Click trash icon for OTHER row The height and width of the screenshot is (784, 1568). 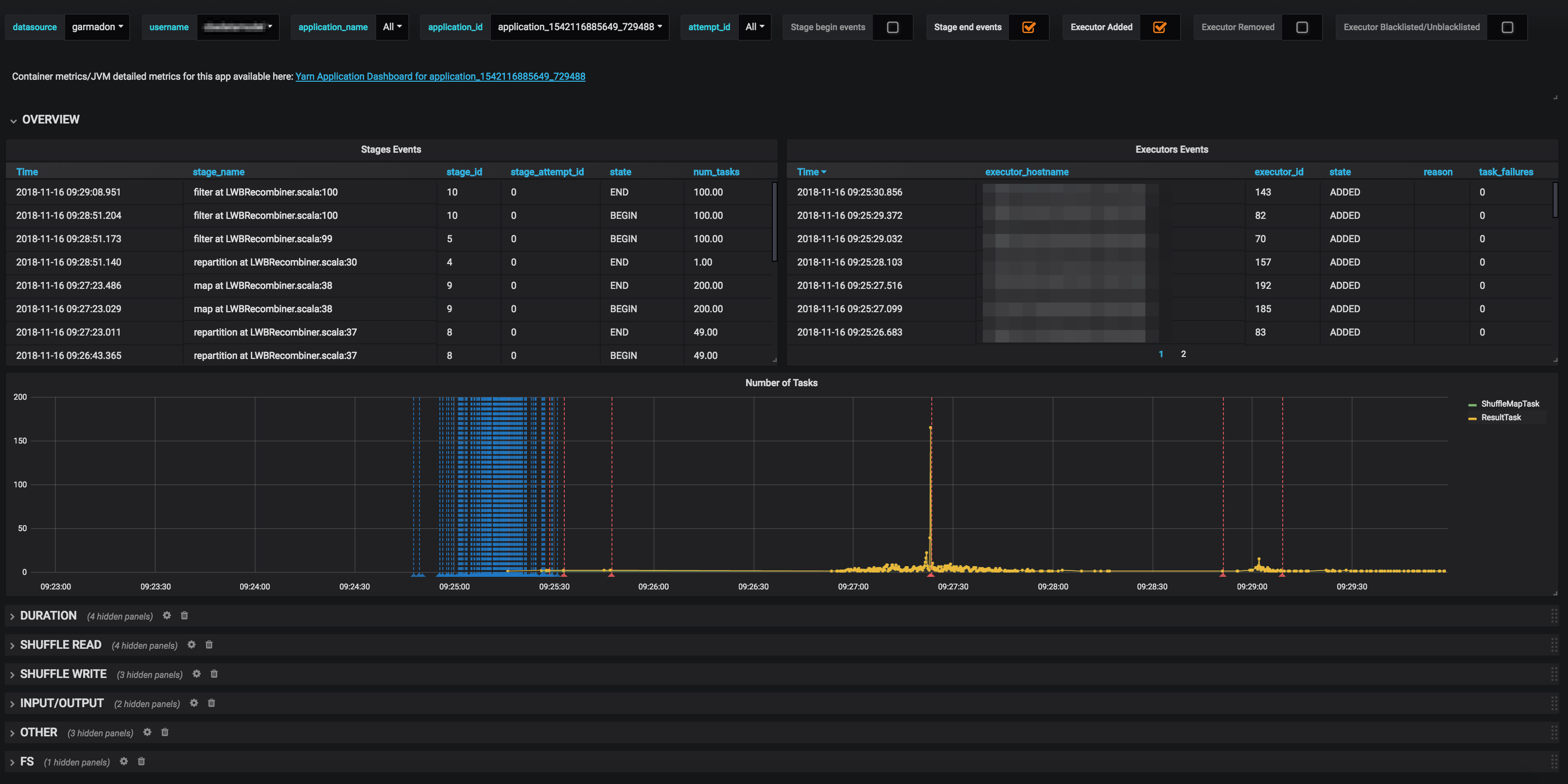pos(165,732)
